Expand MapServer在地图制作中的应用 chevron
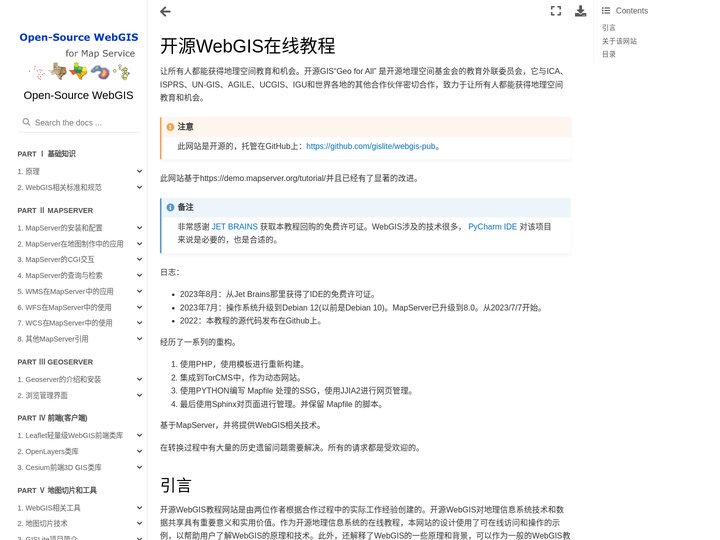This screenshot has width=720, height=540. (x=139, y=244)
